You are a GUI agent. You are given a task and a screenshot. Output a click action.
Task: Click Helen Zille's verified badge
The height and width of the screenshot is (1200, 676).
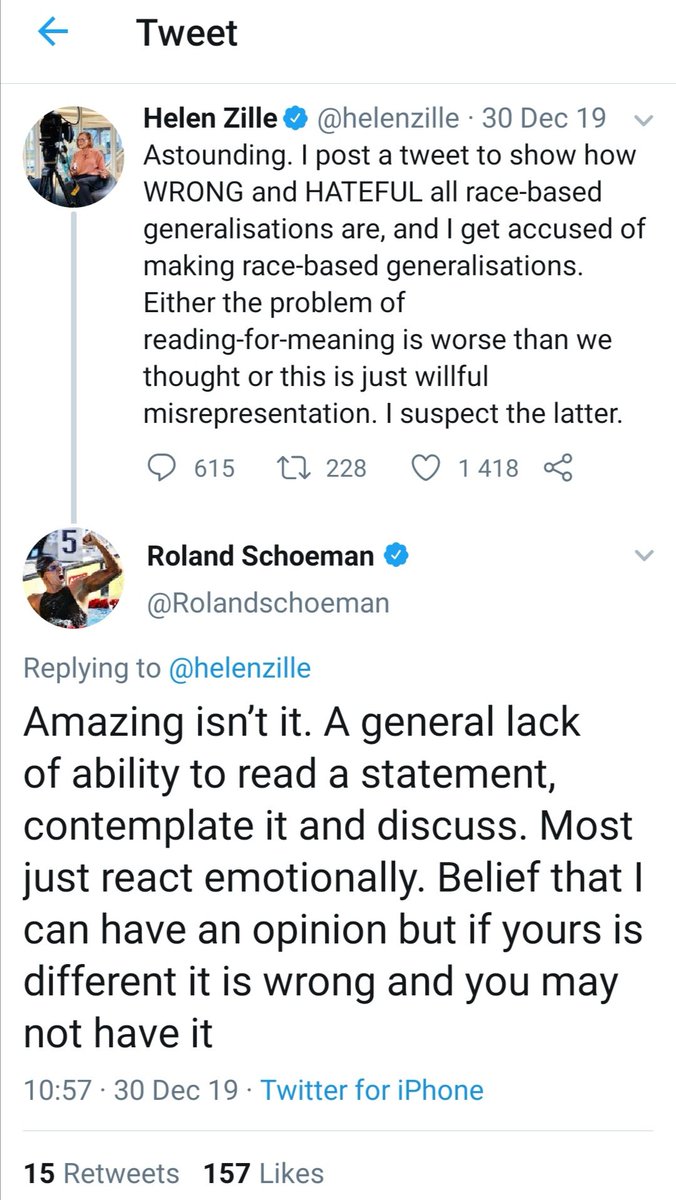pyautogui.click(x=294, y=119)
